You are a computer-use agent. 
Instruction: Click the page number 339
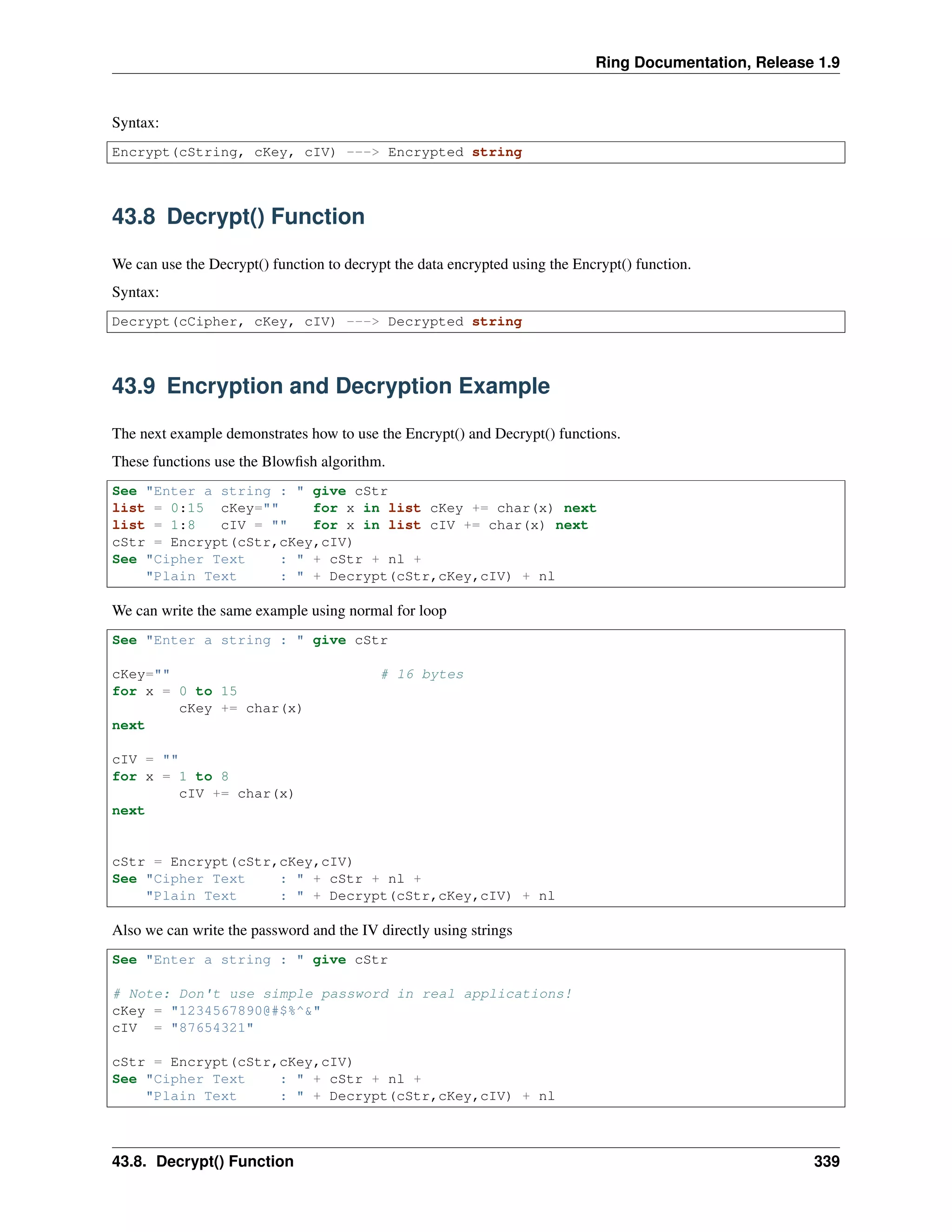826,1161
